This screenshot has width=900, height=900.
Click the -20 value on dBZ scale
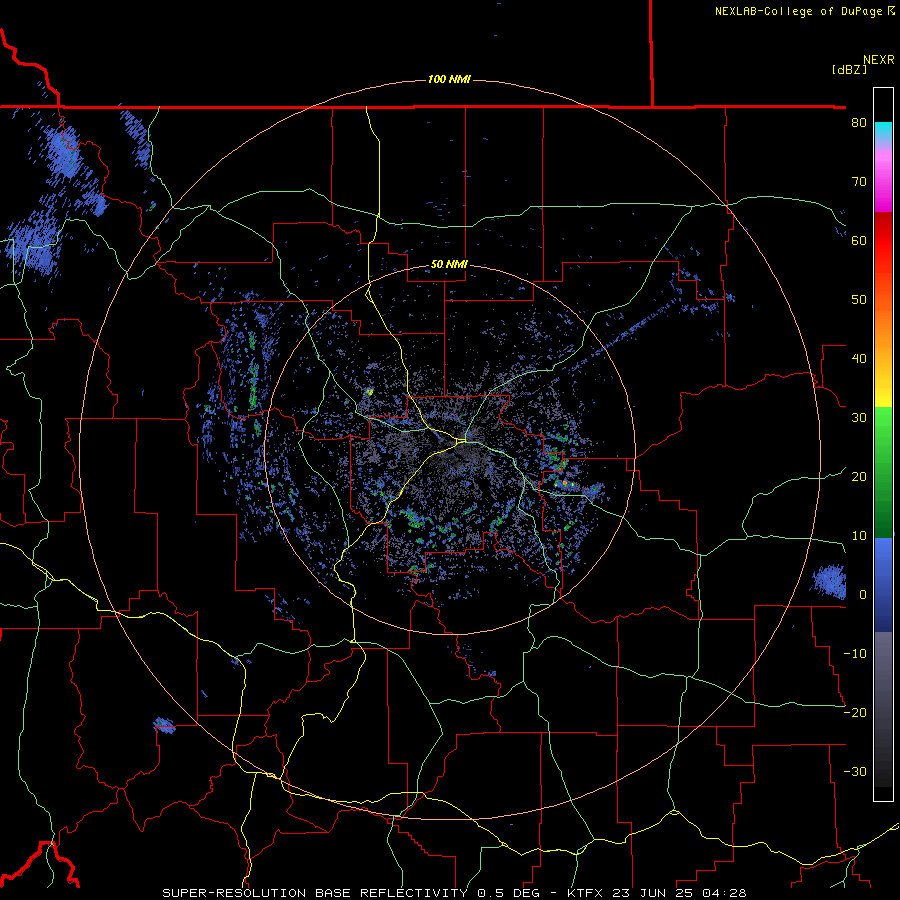point(855,713)
